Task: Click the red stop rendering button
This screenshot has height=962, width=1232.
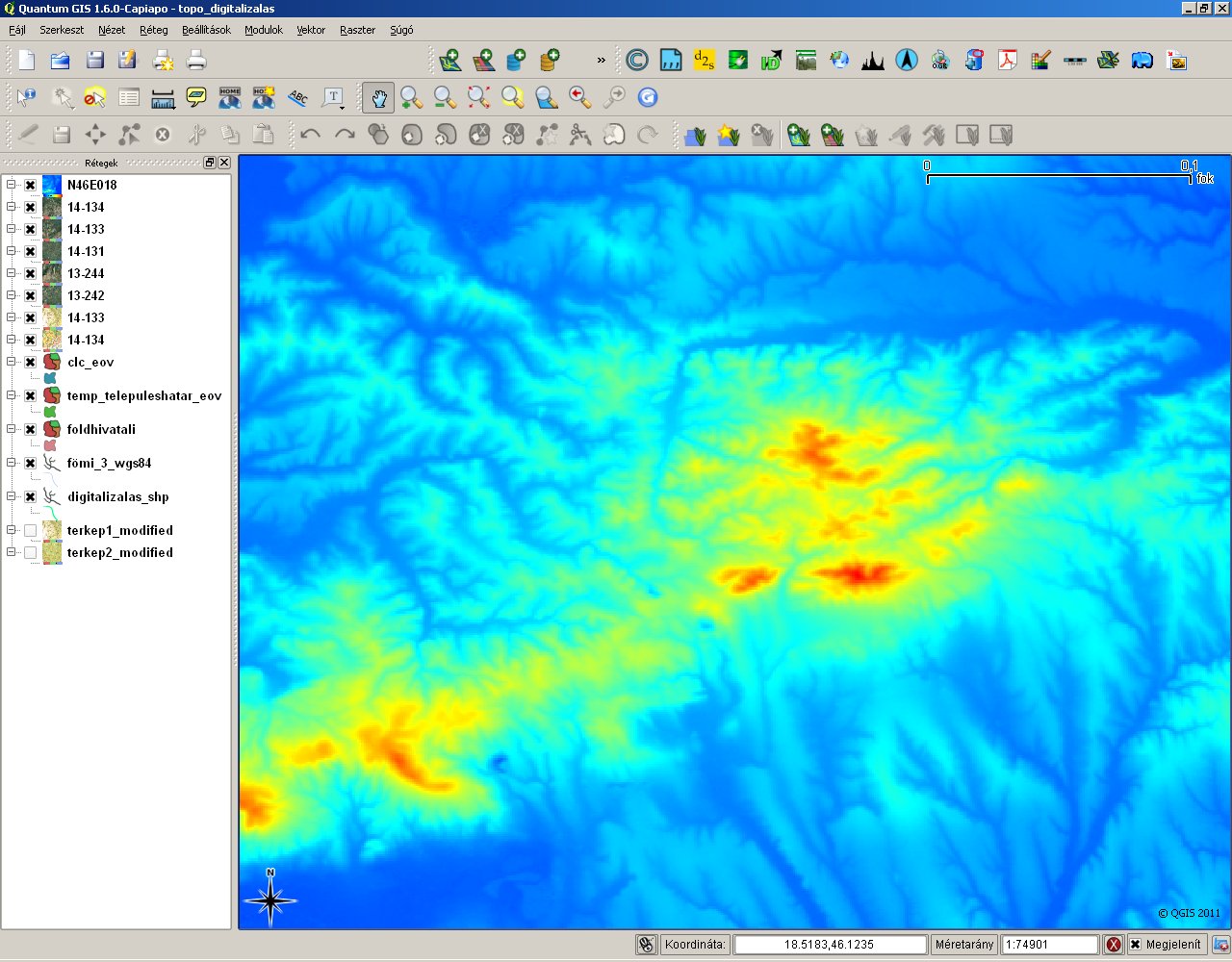Action: [x=1114, y=945]
